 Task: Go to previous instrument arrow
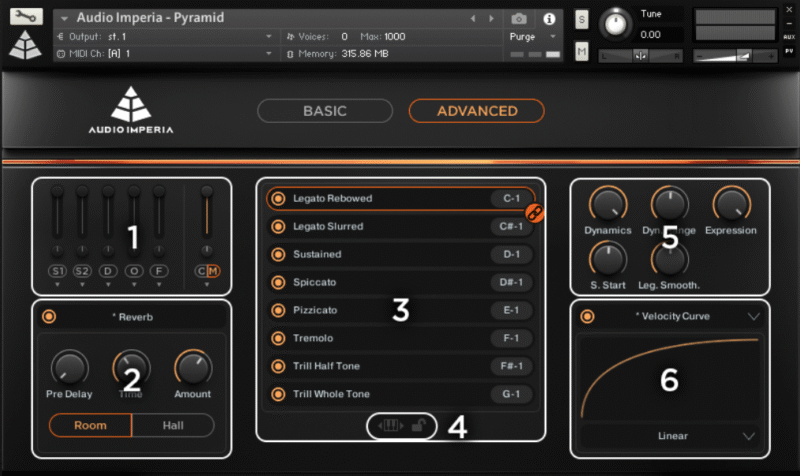coord(473,18)
